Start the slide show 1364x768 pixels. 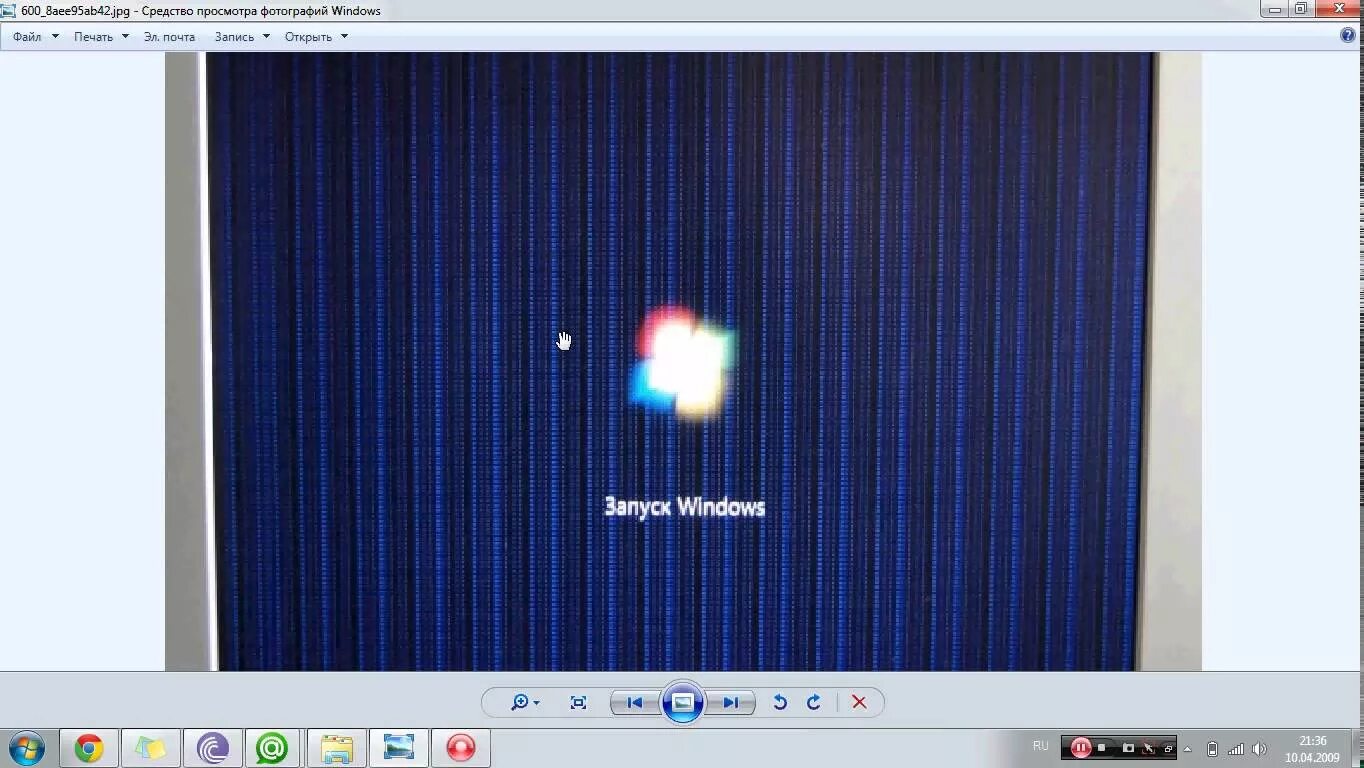tap(683, 702)
